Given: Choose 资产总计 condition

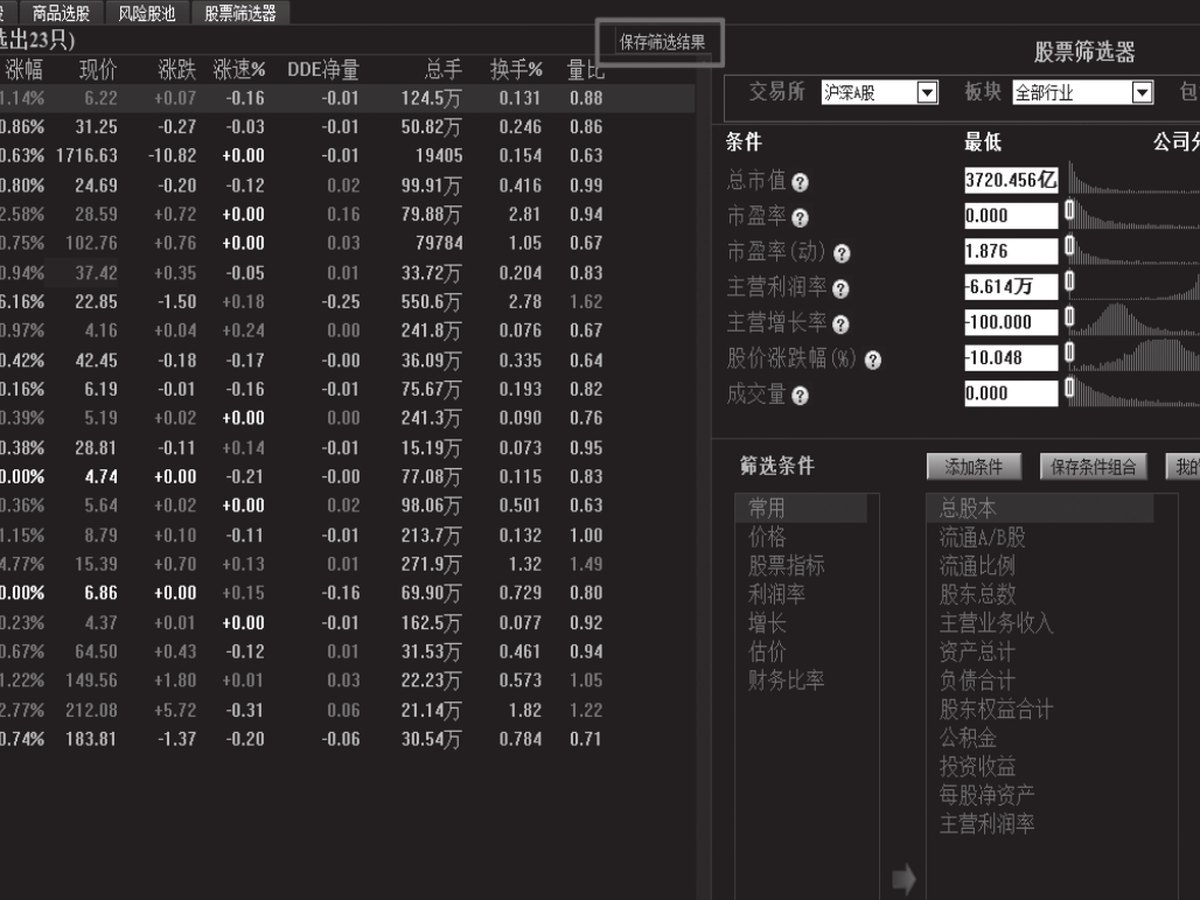Looking at the screenshot, I should 978,652.
